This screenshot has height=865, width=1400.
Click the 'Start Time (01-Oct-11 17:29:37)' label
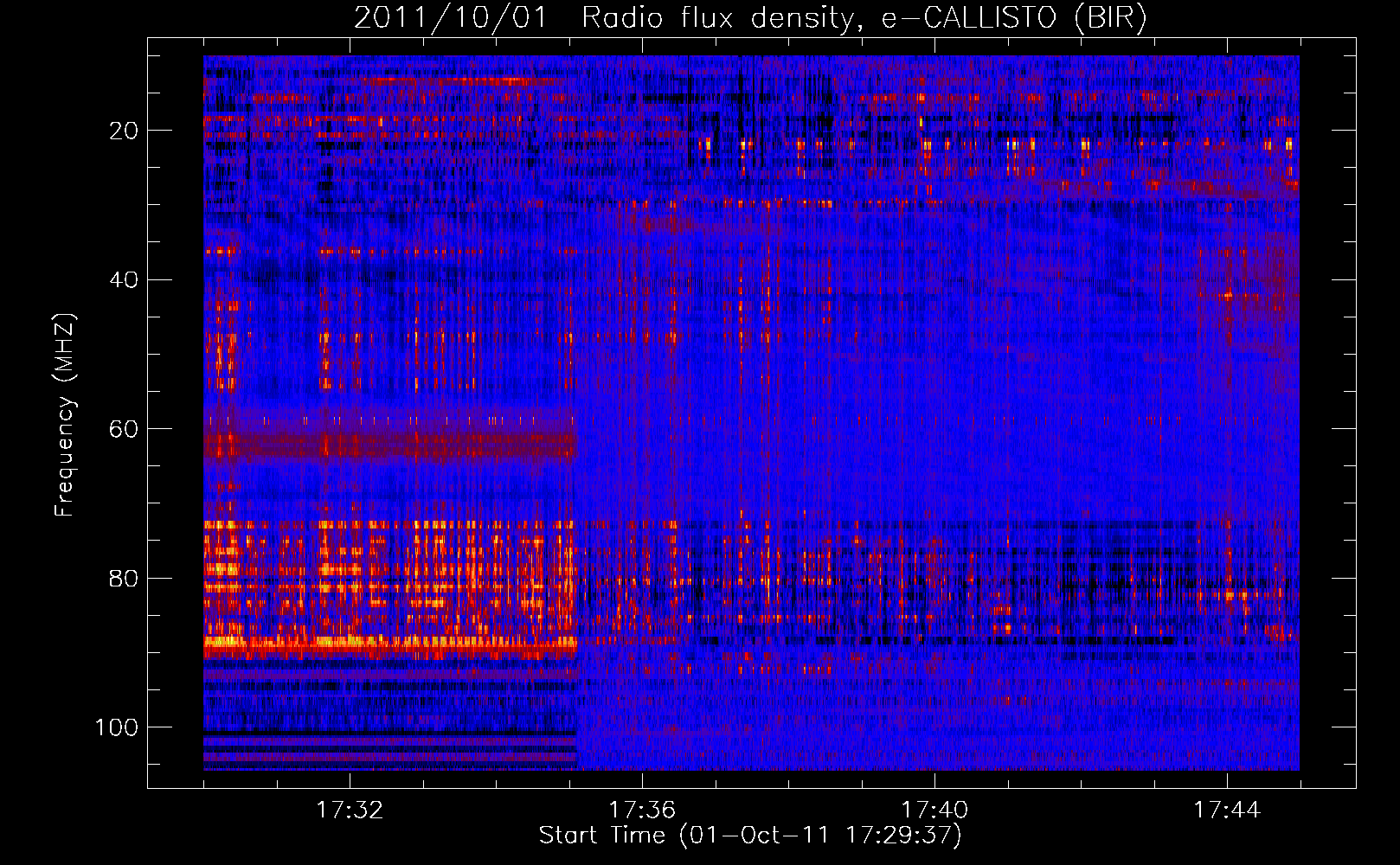pyautogui.click(x=750, y=836)
